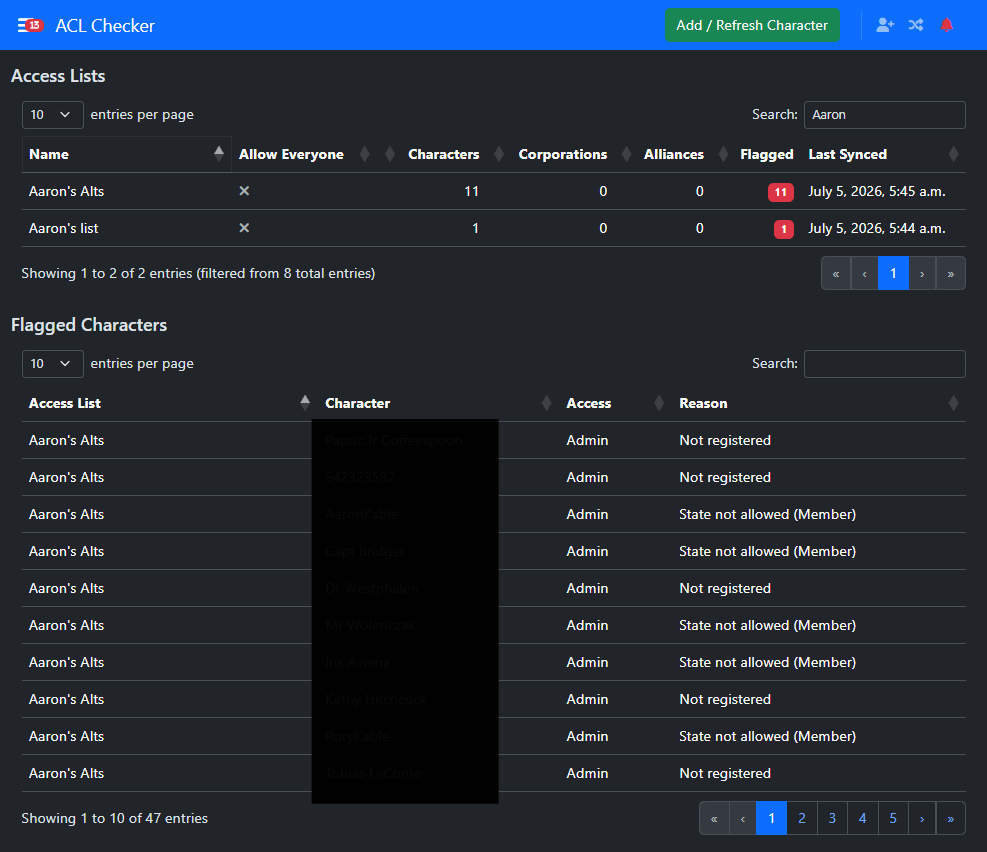Go to page 2 of Flagged Characters
The image size is (987, 852).
click(802, 818)
